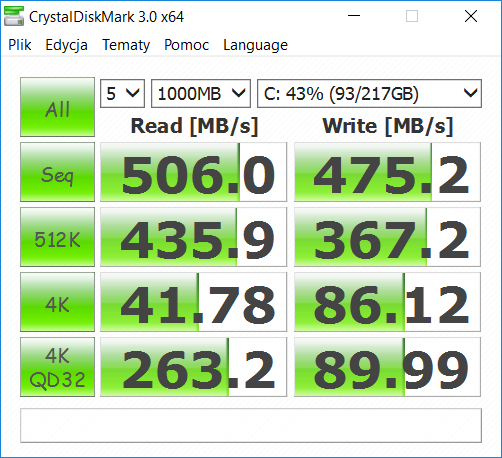Start the Seq sequential test
This screenshot has height=458, width=502.
click(57, 172)
